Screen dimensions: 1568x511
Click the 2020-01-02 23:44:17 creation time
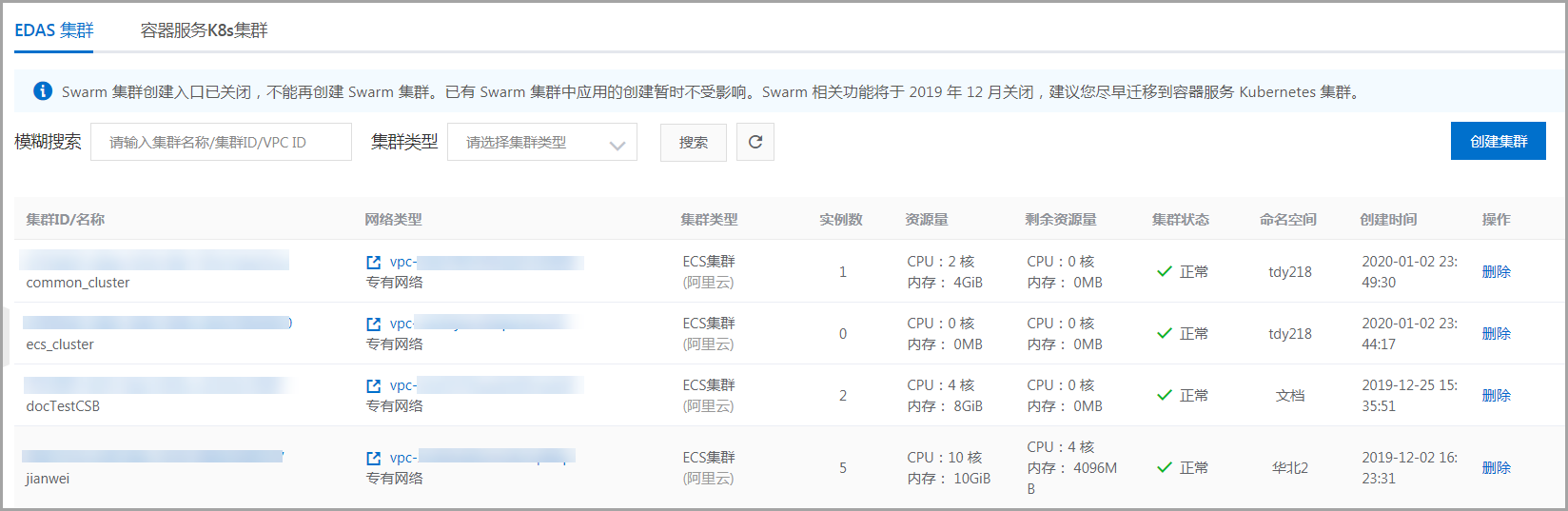coord(1409,334)
